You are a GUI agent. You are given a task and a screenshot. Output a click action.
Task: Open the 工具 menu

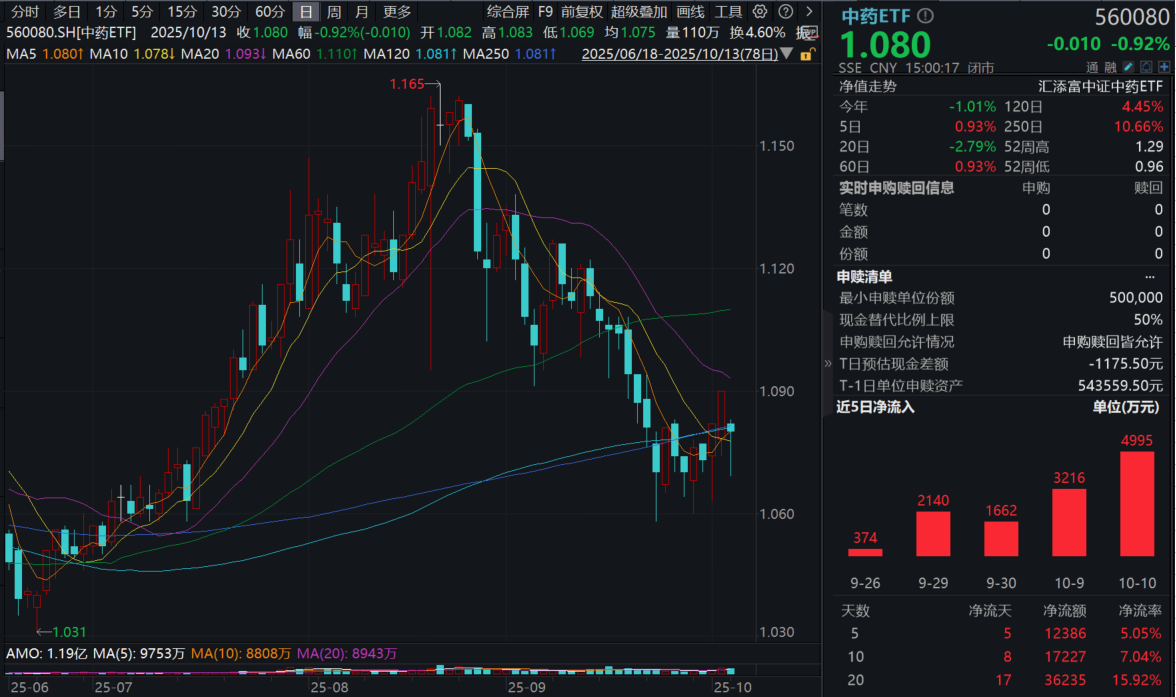click(728, 12)
